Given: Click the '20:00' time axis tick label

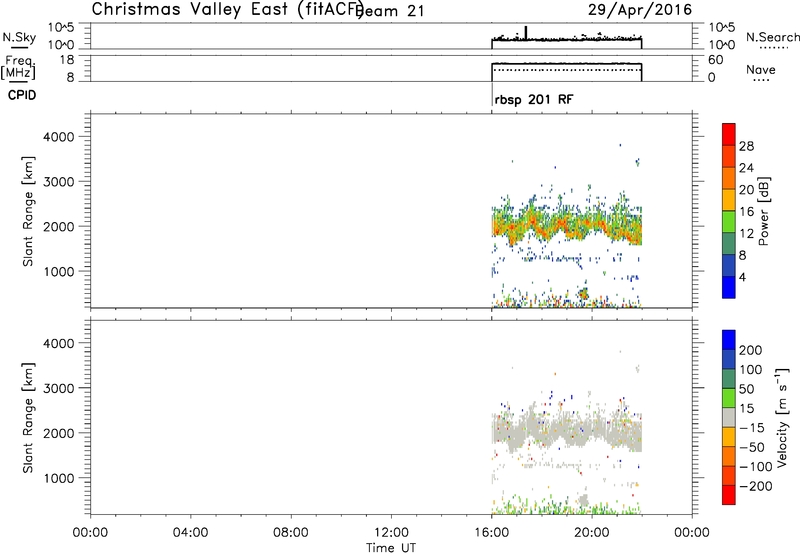Looking at the screenshot, I should (x=592, y=533).
